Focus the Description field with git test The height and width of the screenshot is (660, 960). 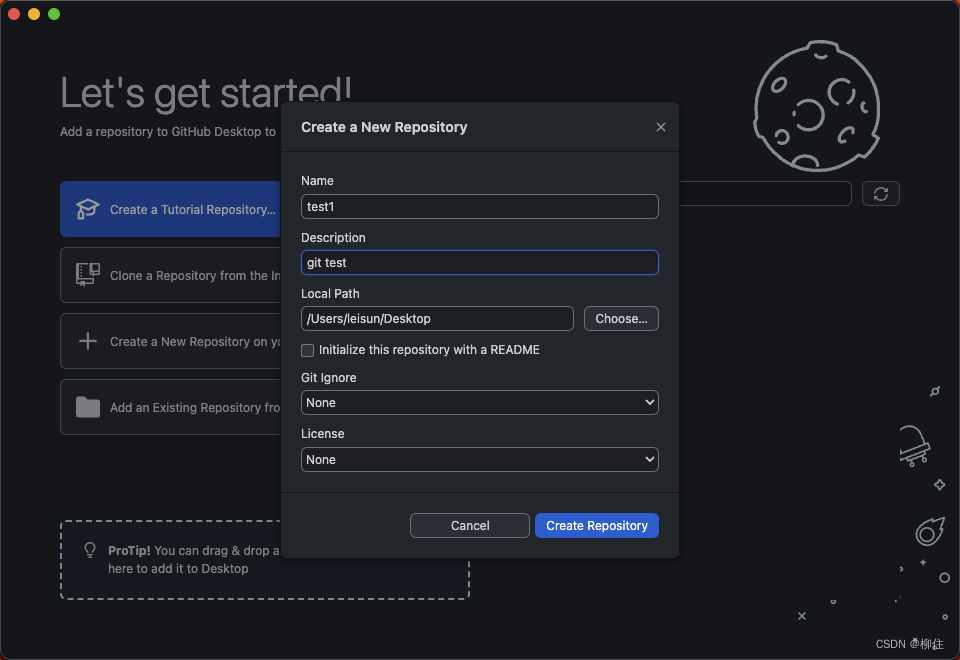click(x=479, y=263)
